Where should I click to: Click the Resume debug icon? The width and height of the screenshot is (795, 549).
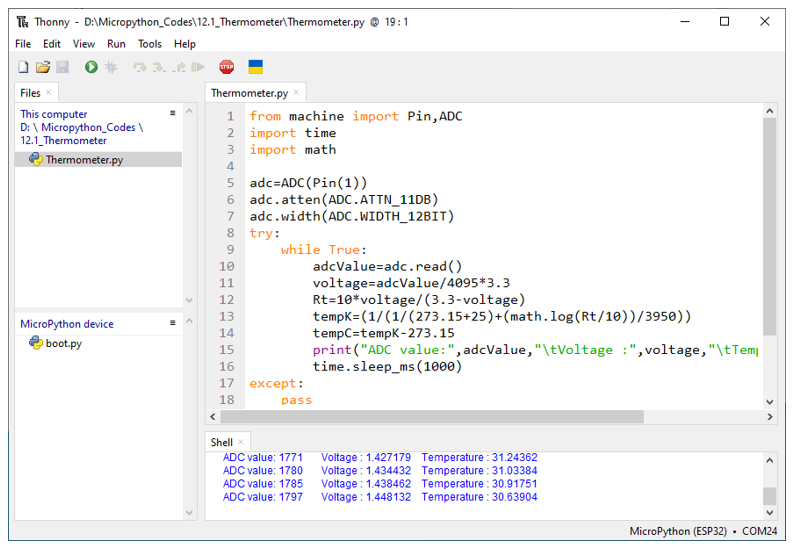(198, 67)
